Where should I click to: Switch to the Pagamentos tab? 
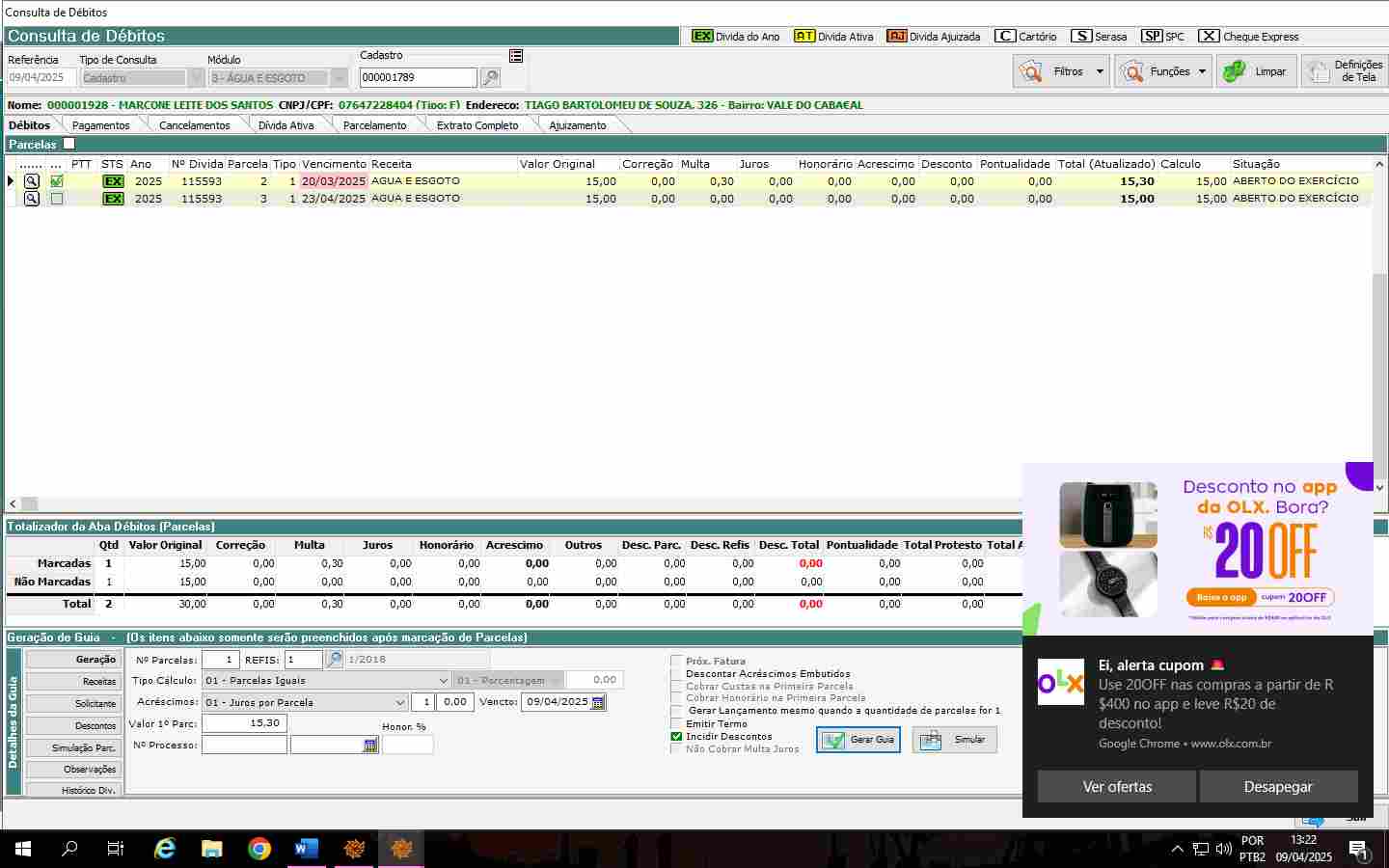pyautogui.click(x=100, y=125)
